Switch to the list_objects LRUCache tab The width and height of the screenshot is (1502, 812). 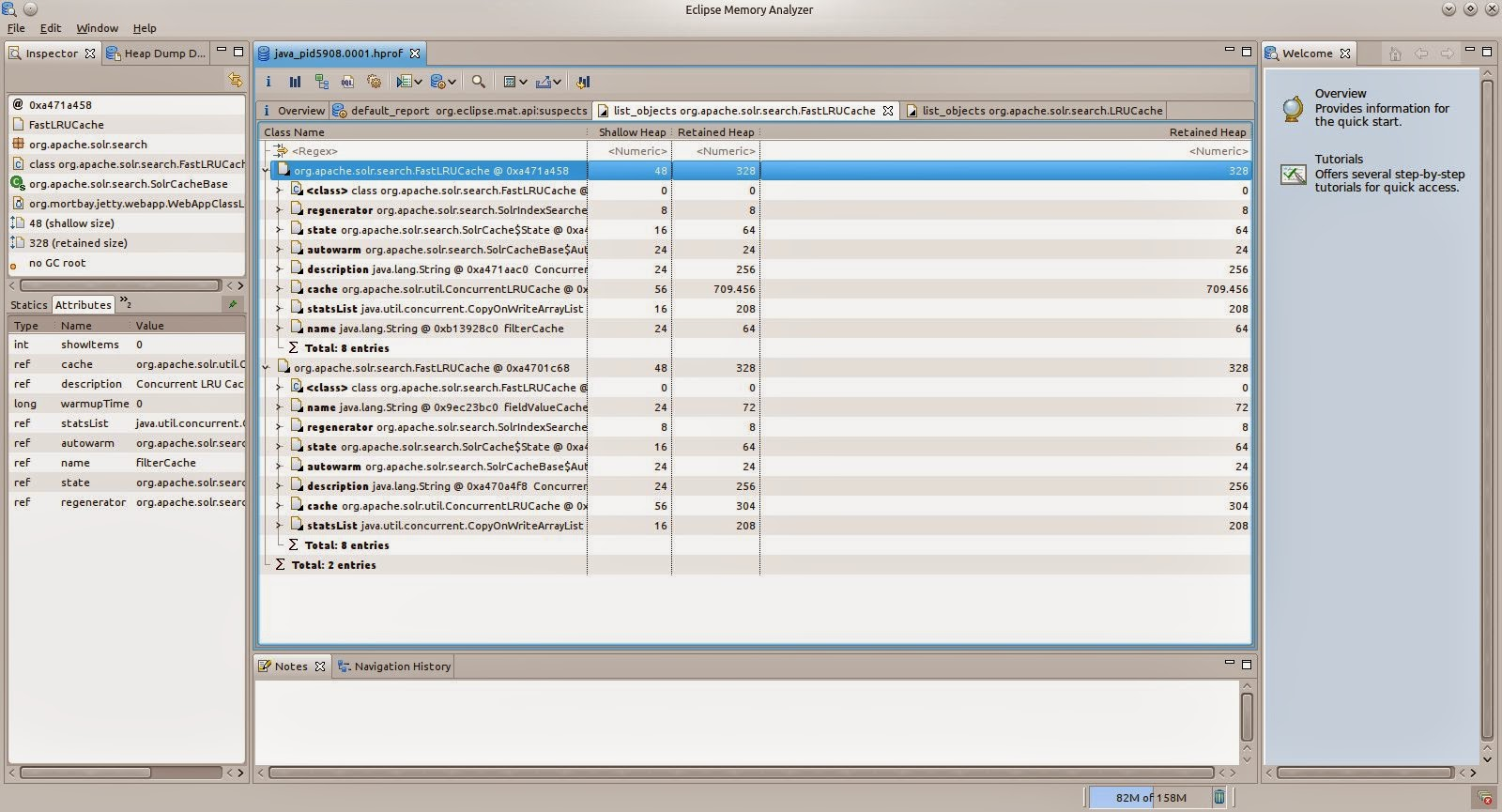pyautogui.click(x=1034, y=111)
